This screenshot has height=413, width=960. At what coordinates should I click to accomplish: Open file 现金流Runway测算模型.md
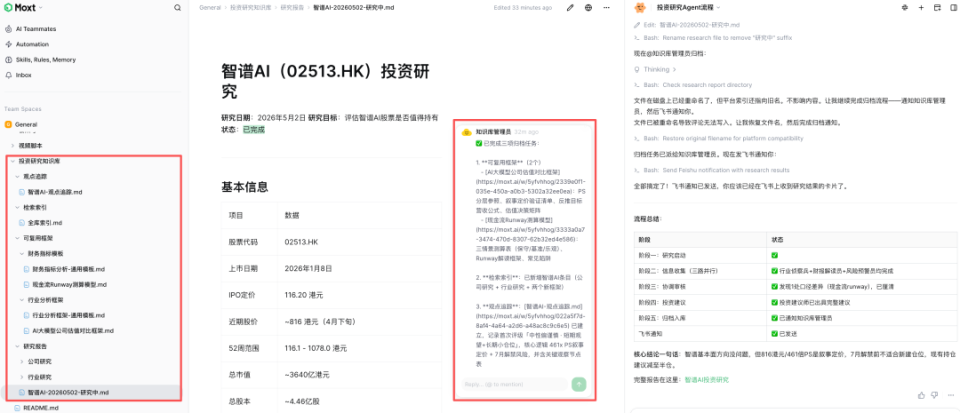click(69, 285)
